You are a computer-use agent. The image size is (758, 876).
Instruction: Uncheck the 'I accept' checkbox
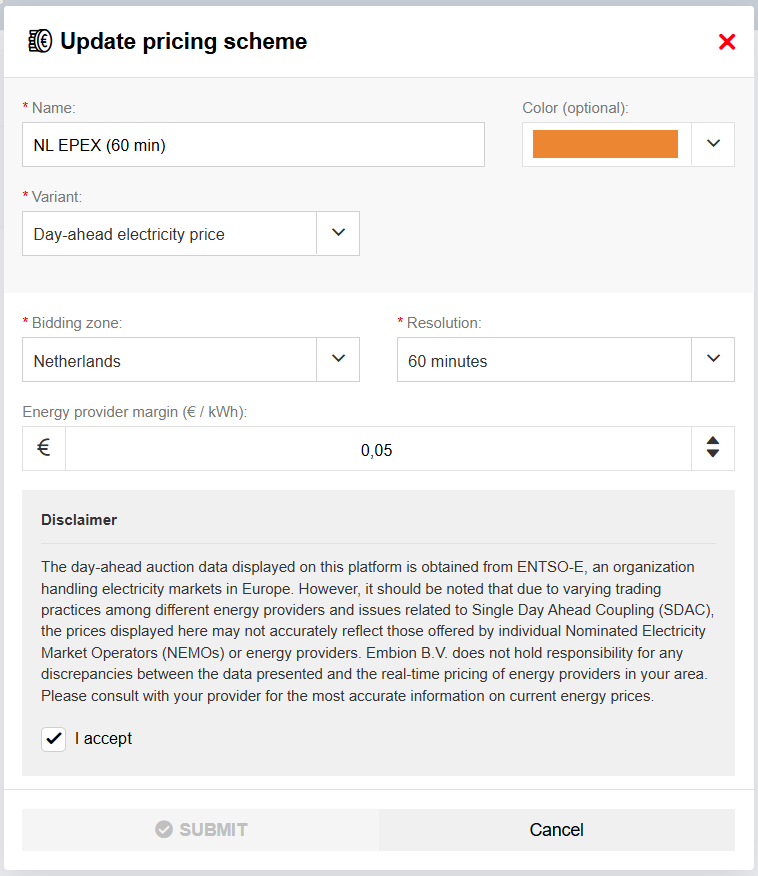[54, 739]
